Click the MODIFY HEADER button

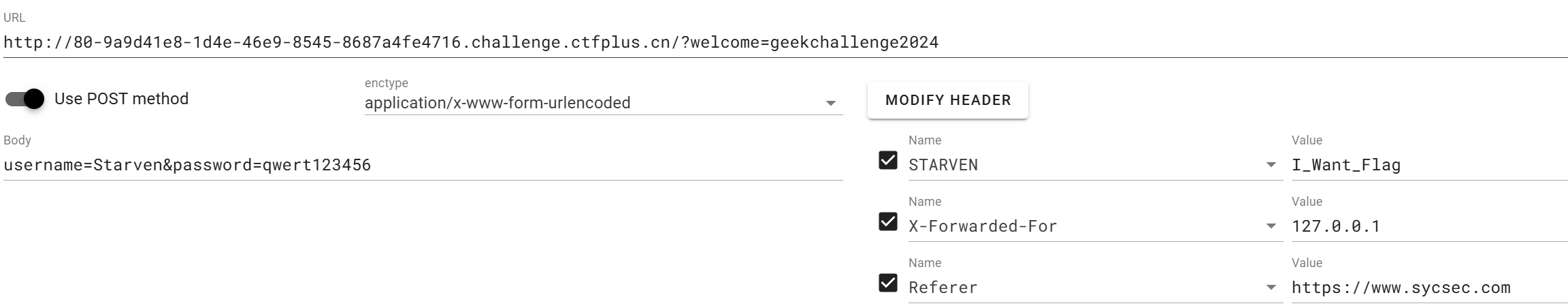click(948, 100)
